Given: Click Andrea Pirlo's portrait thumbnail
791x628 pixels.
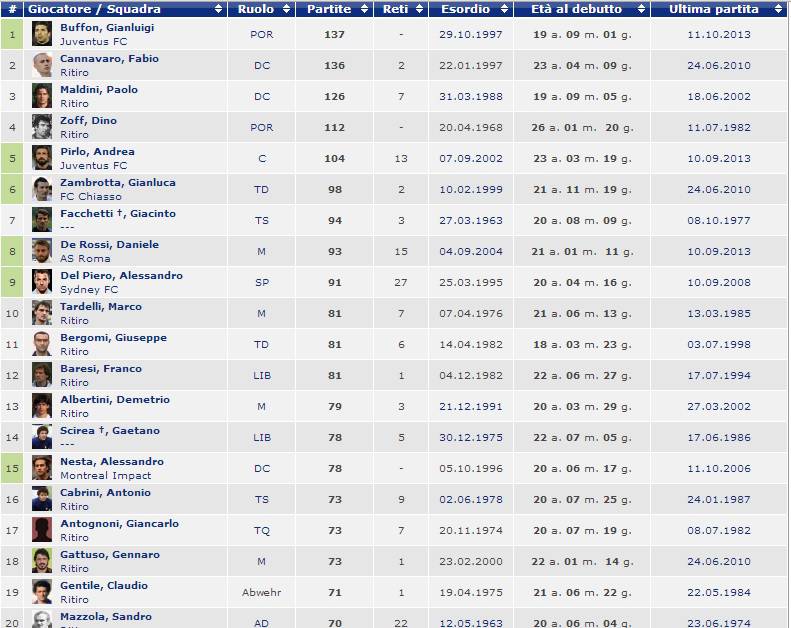Looking at the screenshot, I should pos(41,159).
